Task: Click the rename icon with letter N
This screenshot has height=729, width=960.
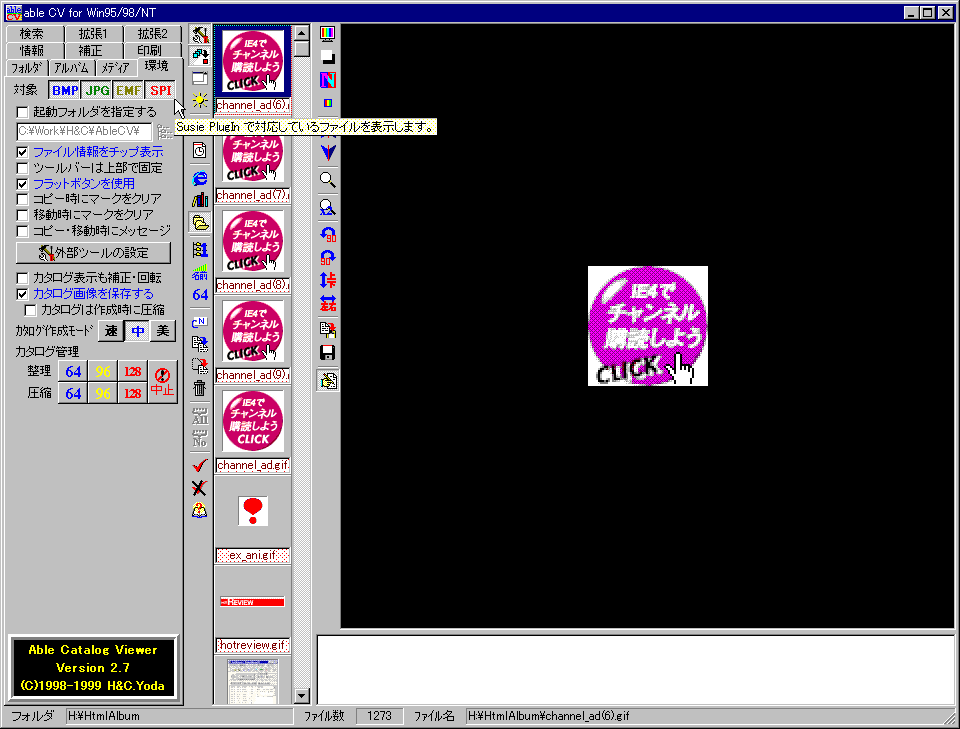Action: [x=200, y=322]
